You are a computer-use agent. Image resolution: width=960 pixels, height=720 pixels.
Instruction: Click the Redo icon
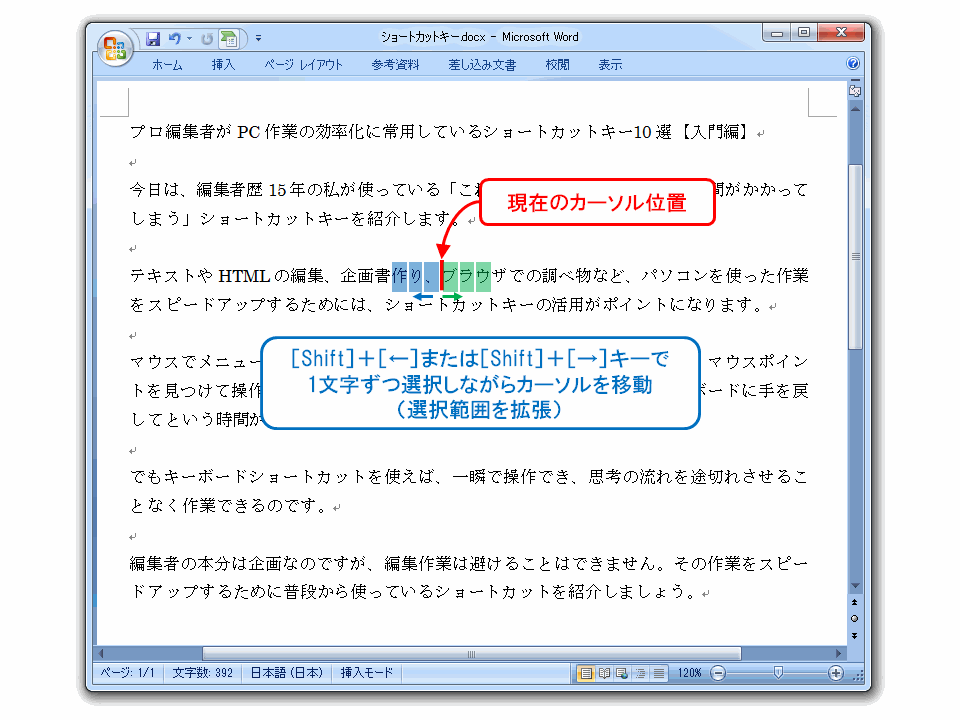coord(207,39)
